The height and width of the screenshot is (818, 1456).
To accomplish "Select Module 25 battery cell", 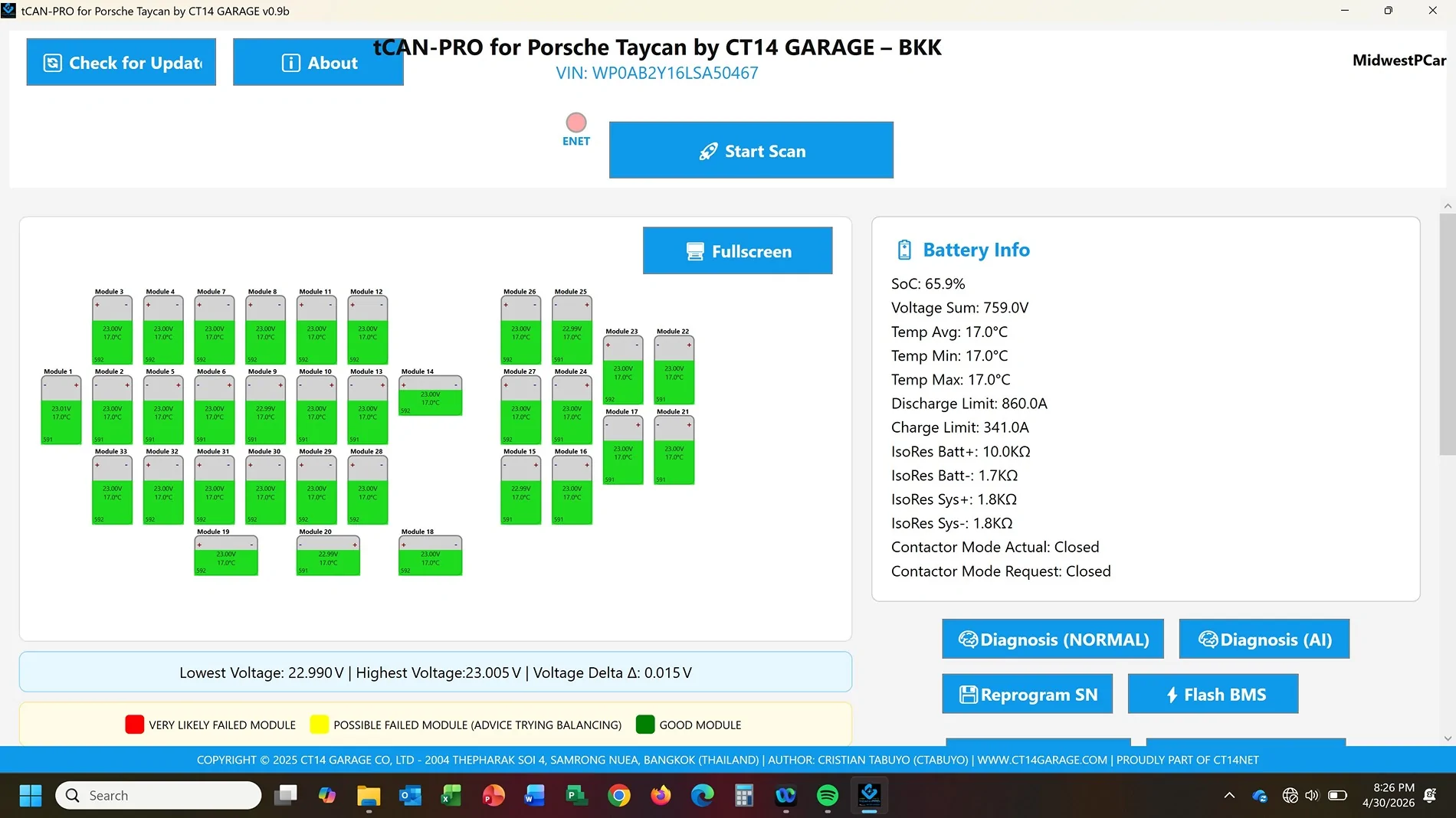I will pos(572,330).
